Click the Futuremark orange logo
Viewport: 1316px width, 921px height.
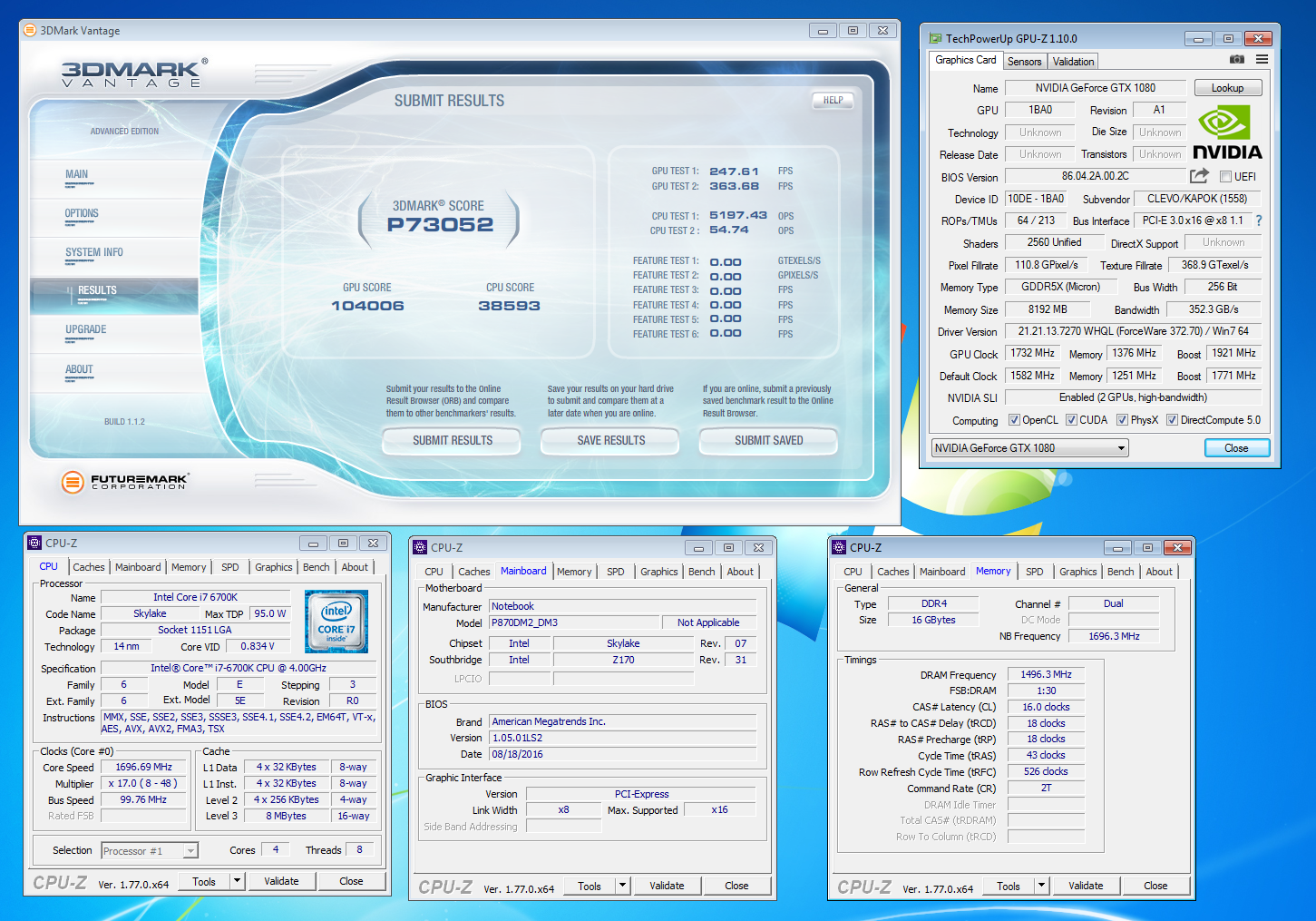[73, 482]
